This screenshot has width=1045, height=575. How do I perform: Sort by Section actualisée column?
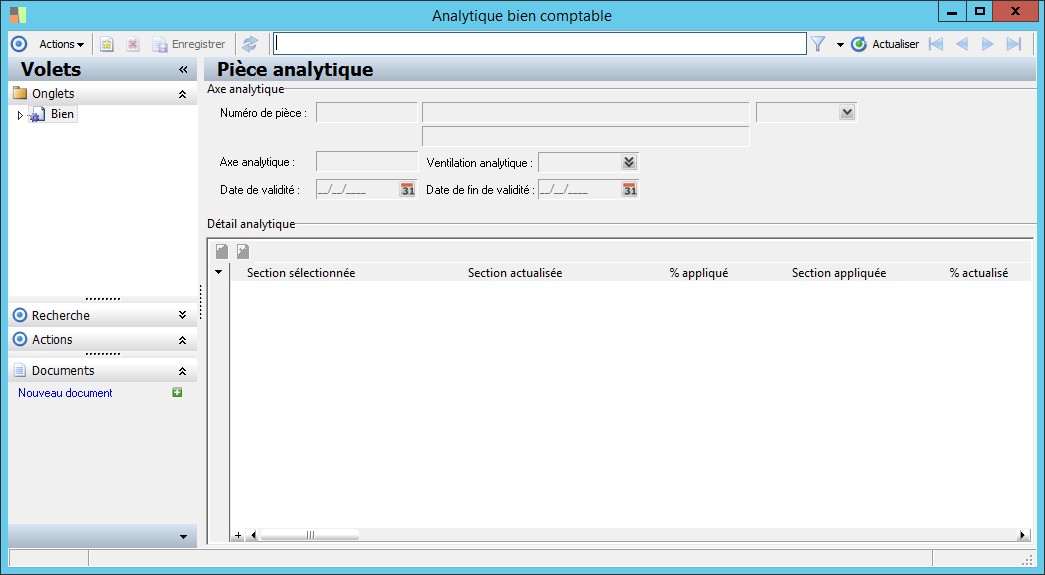(515, 273)
